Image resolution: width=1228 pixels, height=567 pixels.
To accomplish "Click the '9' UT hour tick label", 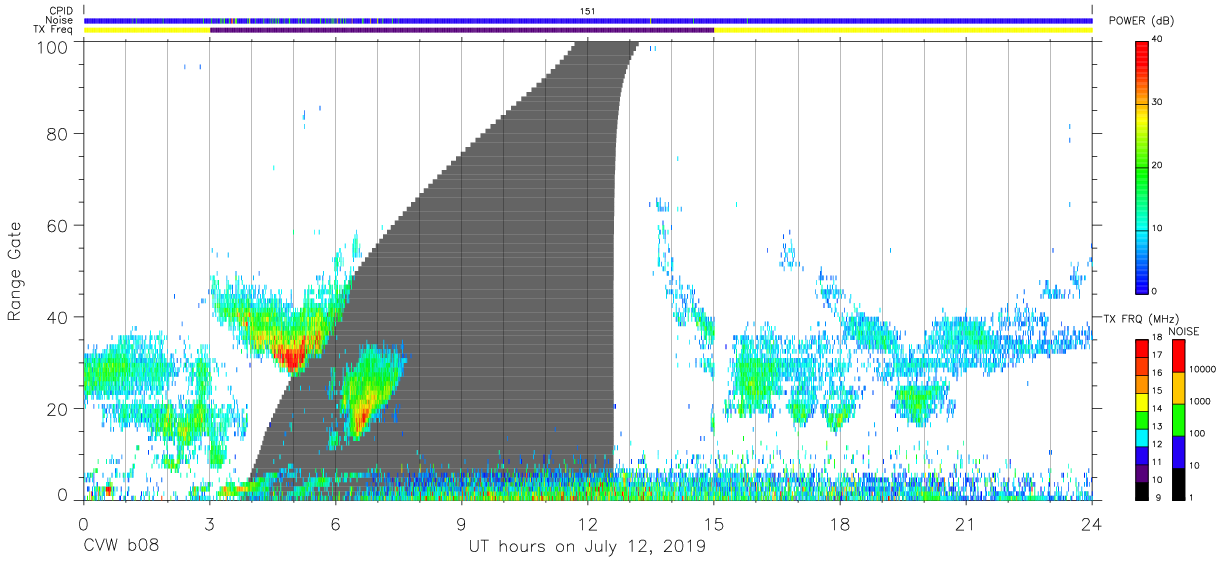I will click(461, 523).
